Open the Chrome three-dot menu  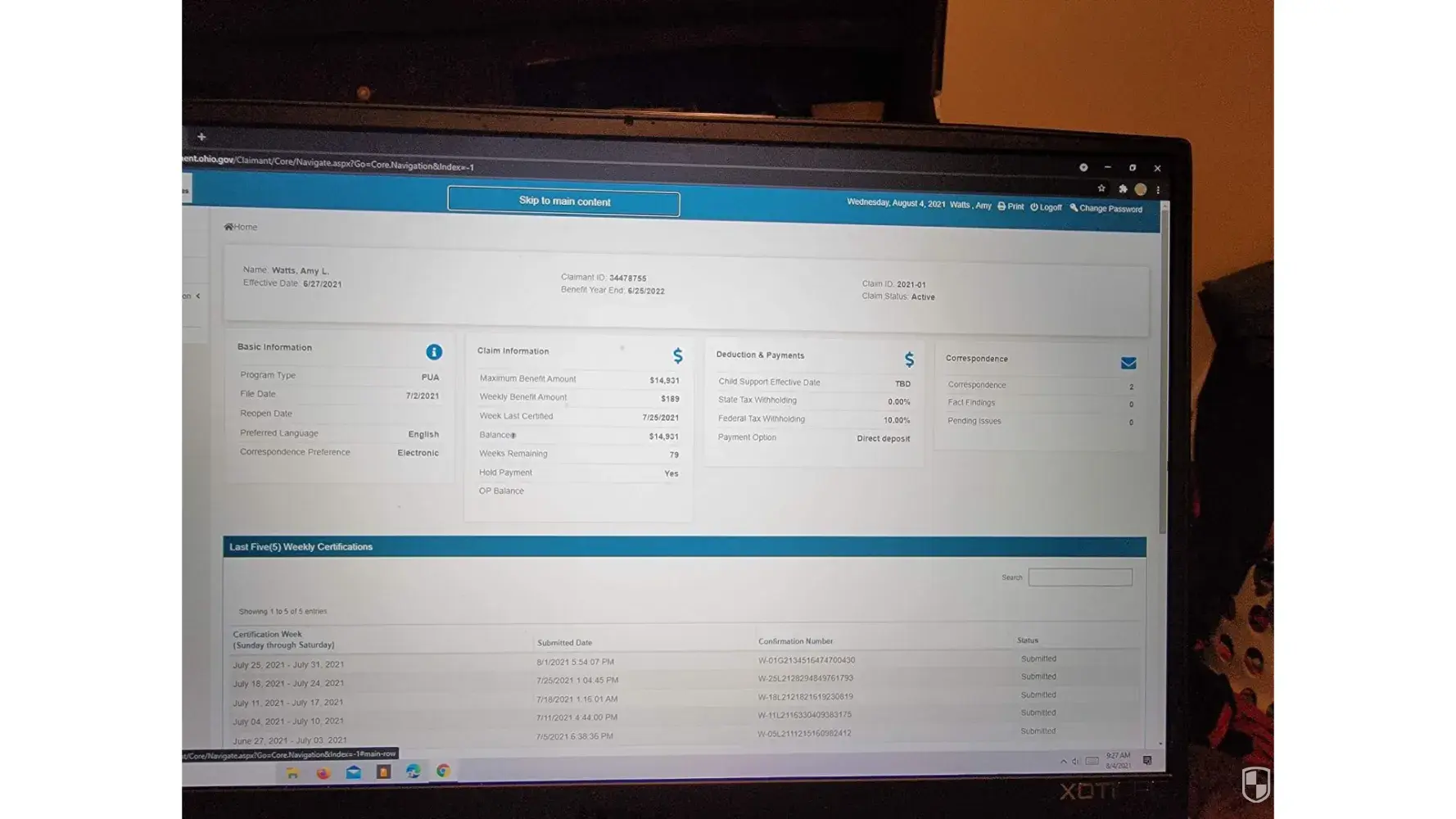pos(1158,190)
